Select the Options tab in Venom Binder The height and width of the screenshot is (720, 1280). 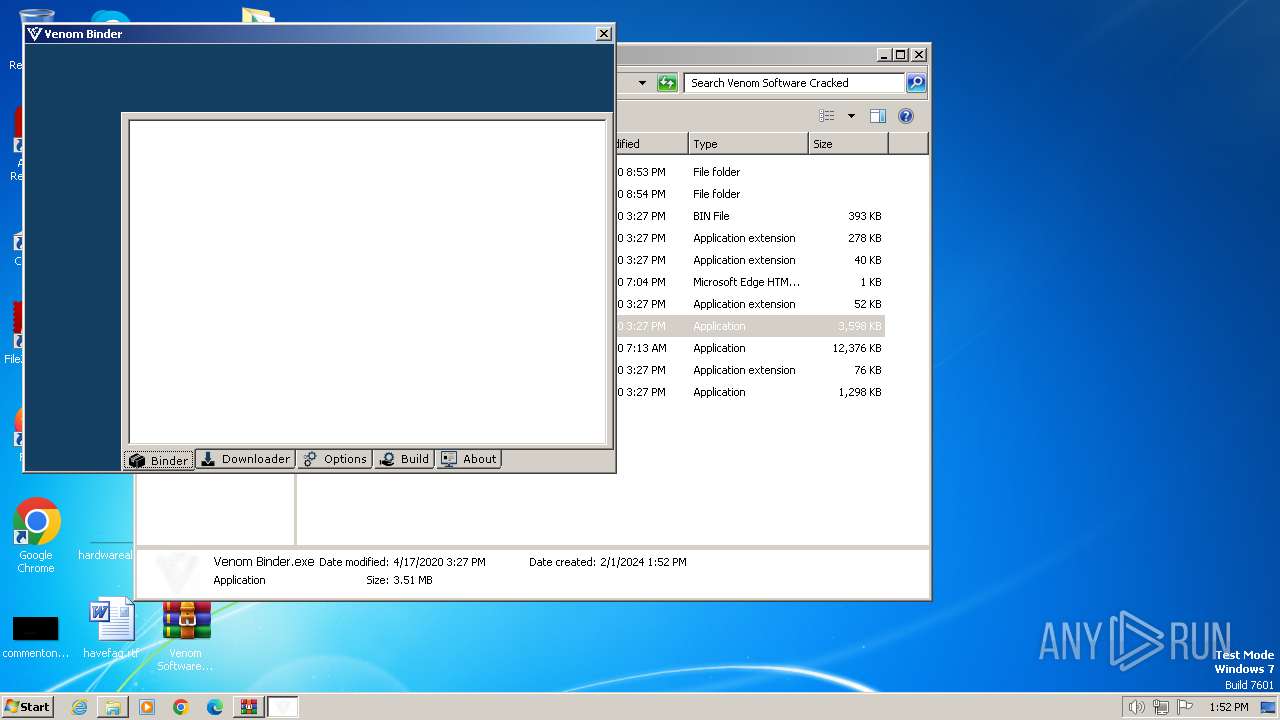pos(335,459)
